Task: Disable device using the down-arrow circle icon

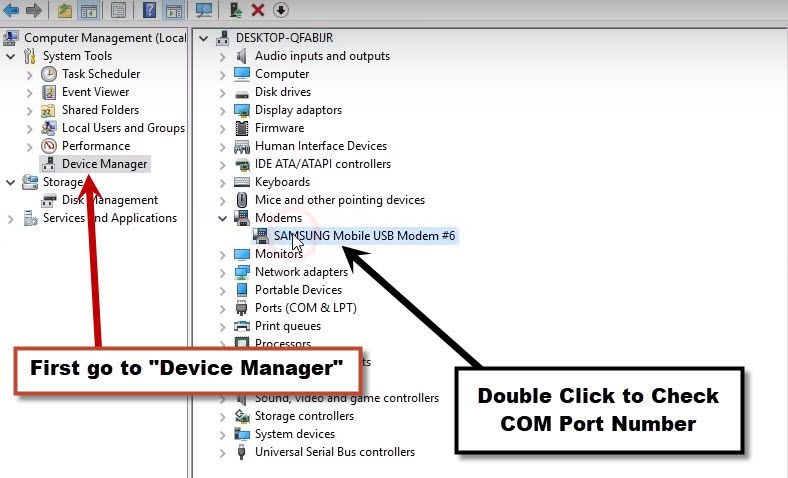Action: [281, 10]
